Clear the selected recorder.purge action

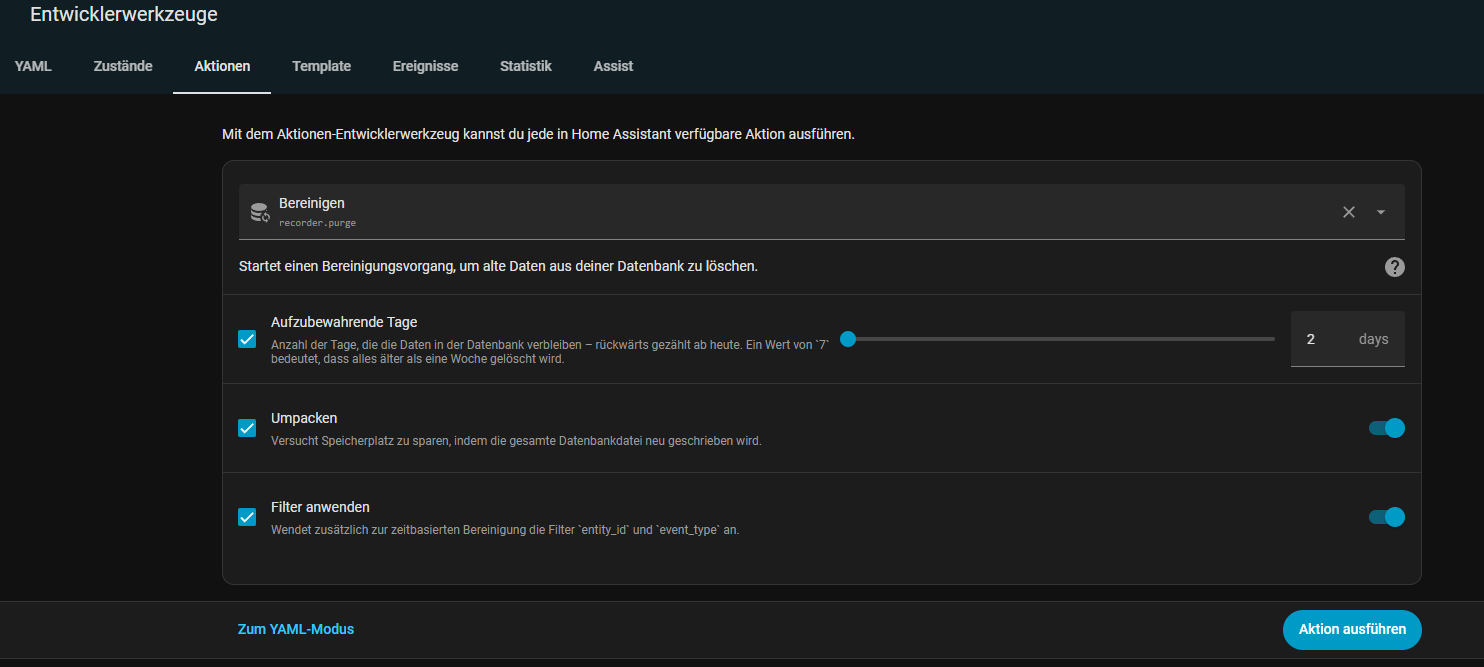coord(1348,212)
